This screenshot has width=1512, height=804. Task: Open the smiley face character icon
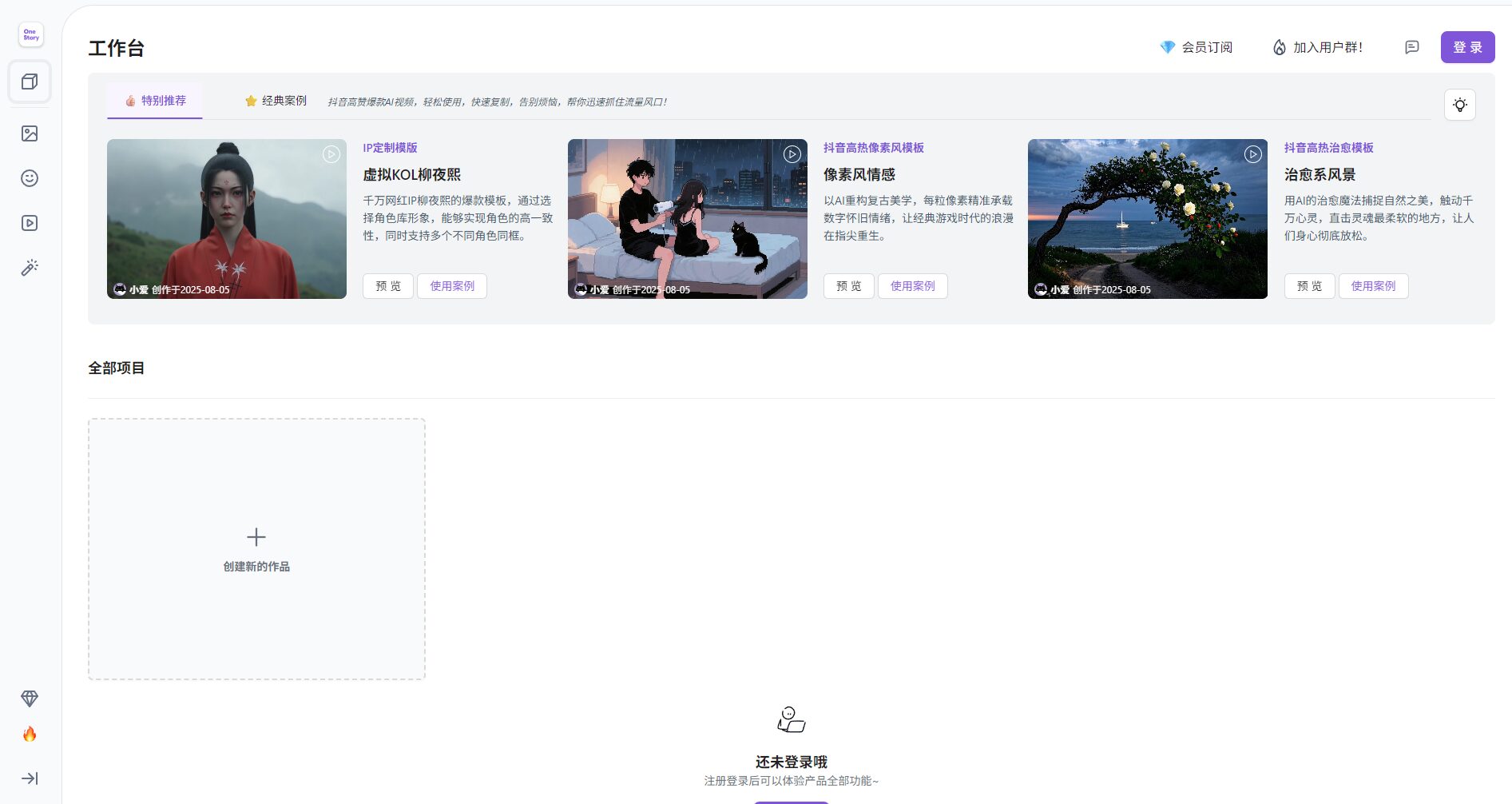(30, 178)
